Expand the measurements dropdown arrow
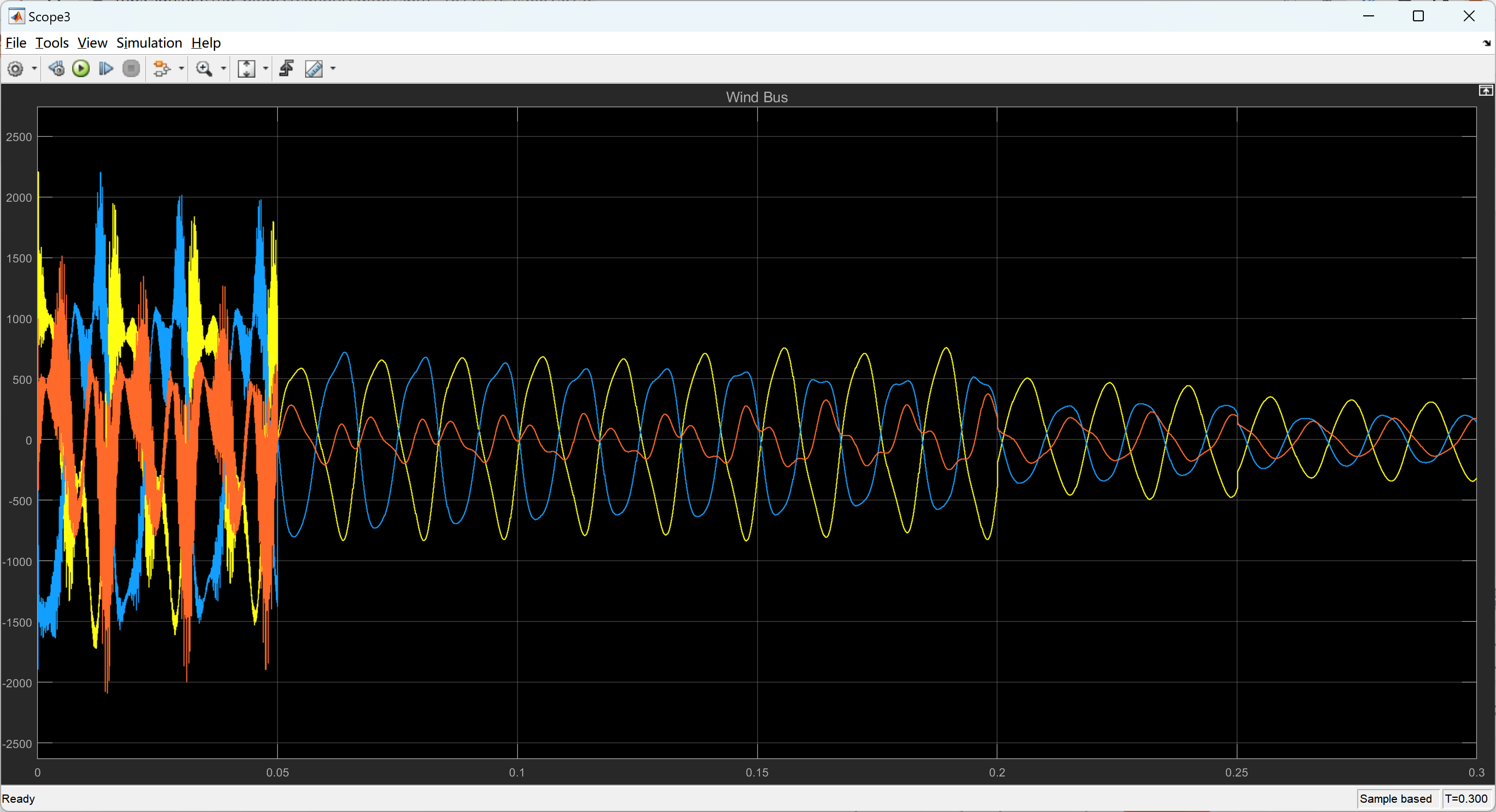 [333, 68]
